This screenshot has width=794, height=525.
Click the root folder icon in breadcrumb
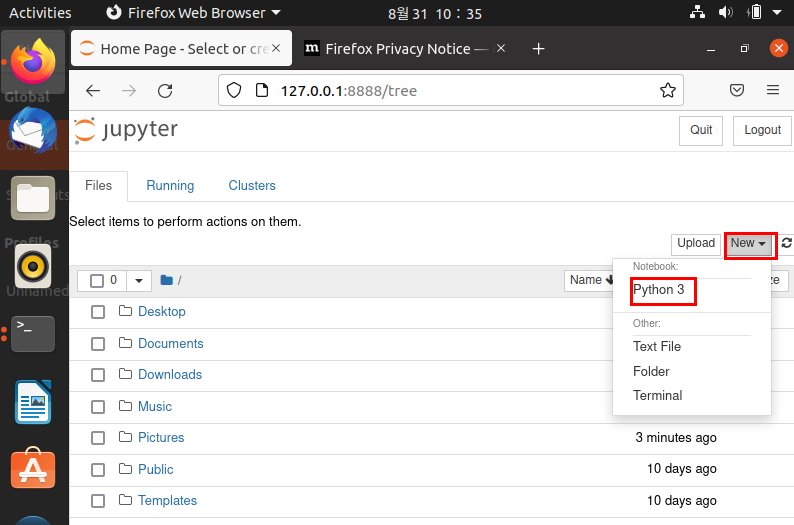click(167, 280)
